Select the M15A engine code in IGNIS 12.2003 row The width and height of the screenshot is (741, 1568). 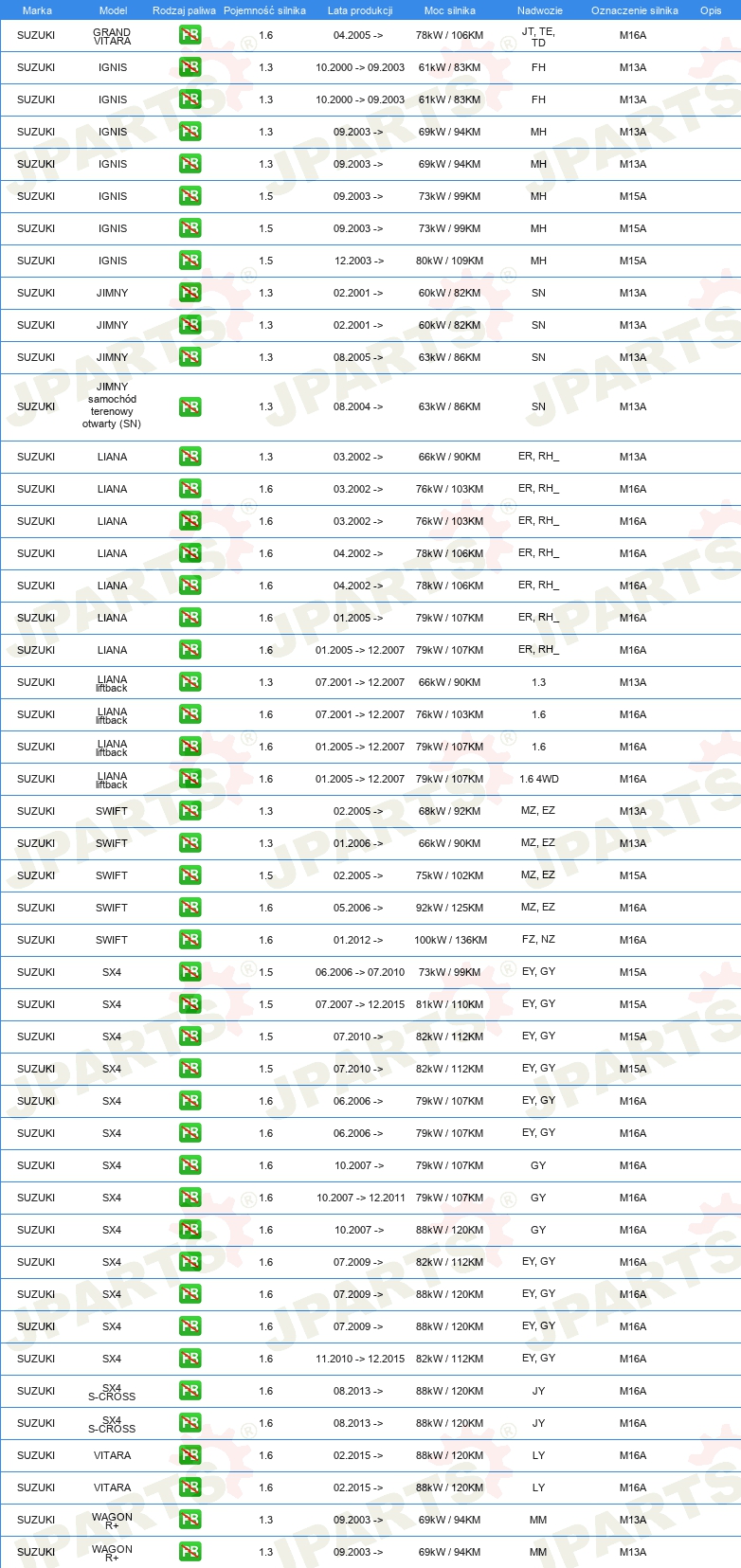[633, 261]
